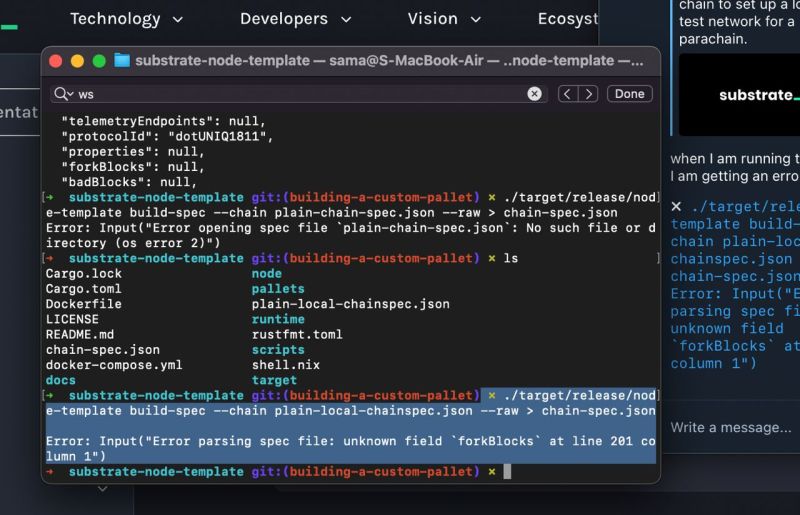Click the 'node' directory in ls listing
The image size is (800, 515).
[266, 274]
